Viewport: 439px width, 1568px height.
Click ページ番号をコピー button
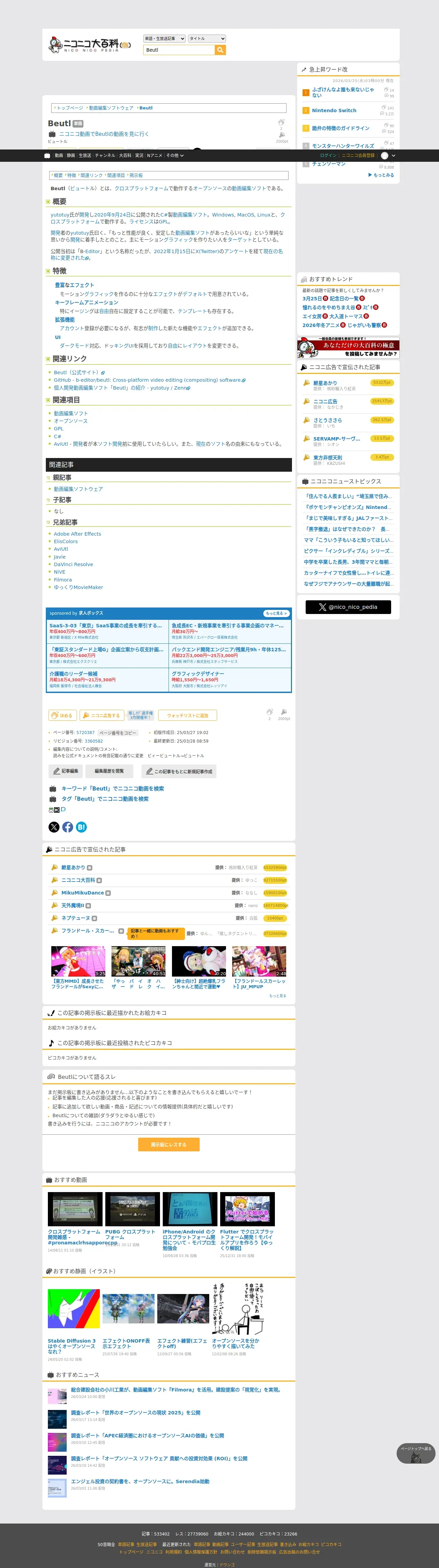click(x=117, y=733)
